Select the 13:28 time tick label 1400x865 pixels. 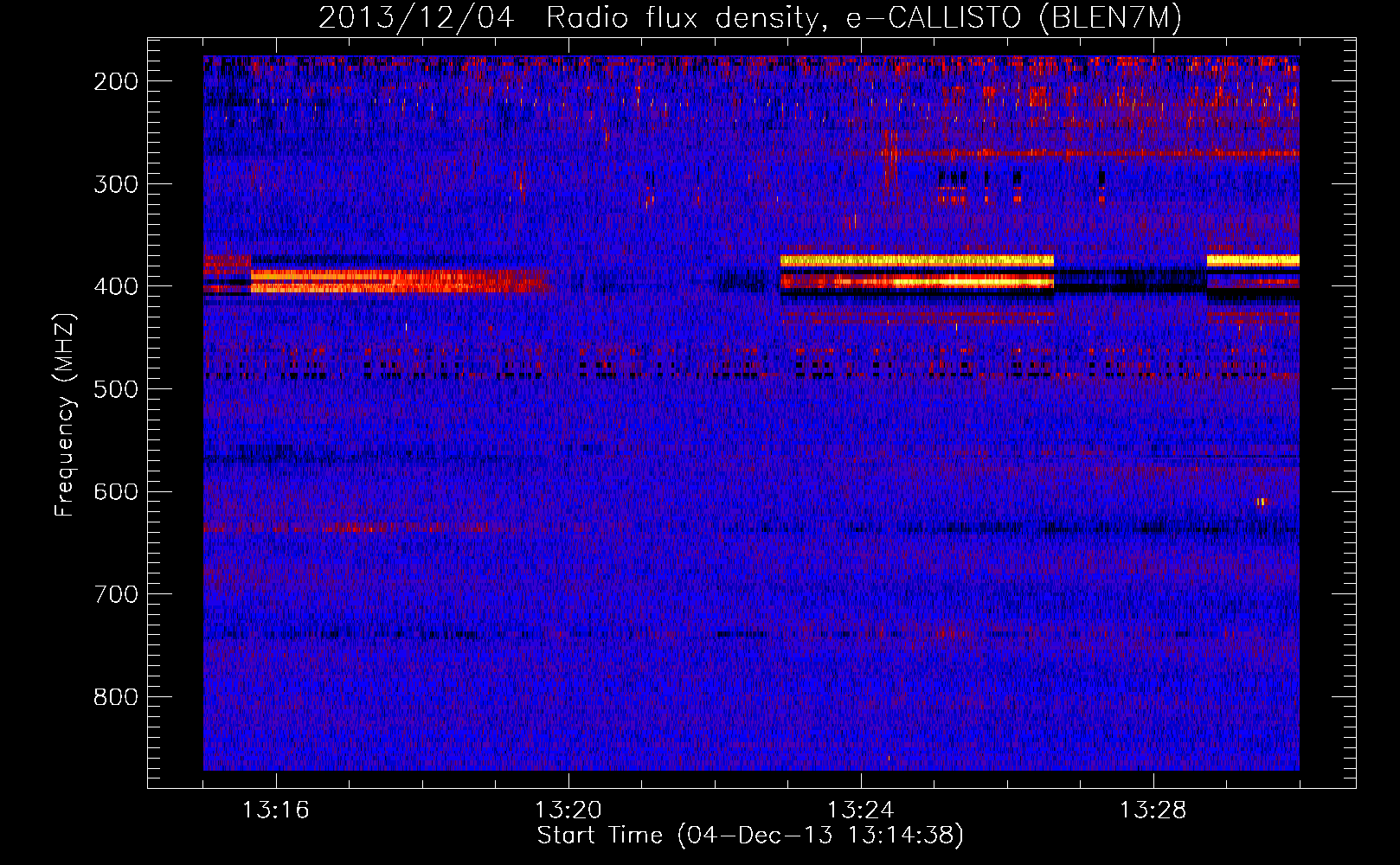coord(1153,811)
